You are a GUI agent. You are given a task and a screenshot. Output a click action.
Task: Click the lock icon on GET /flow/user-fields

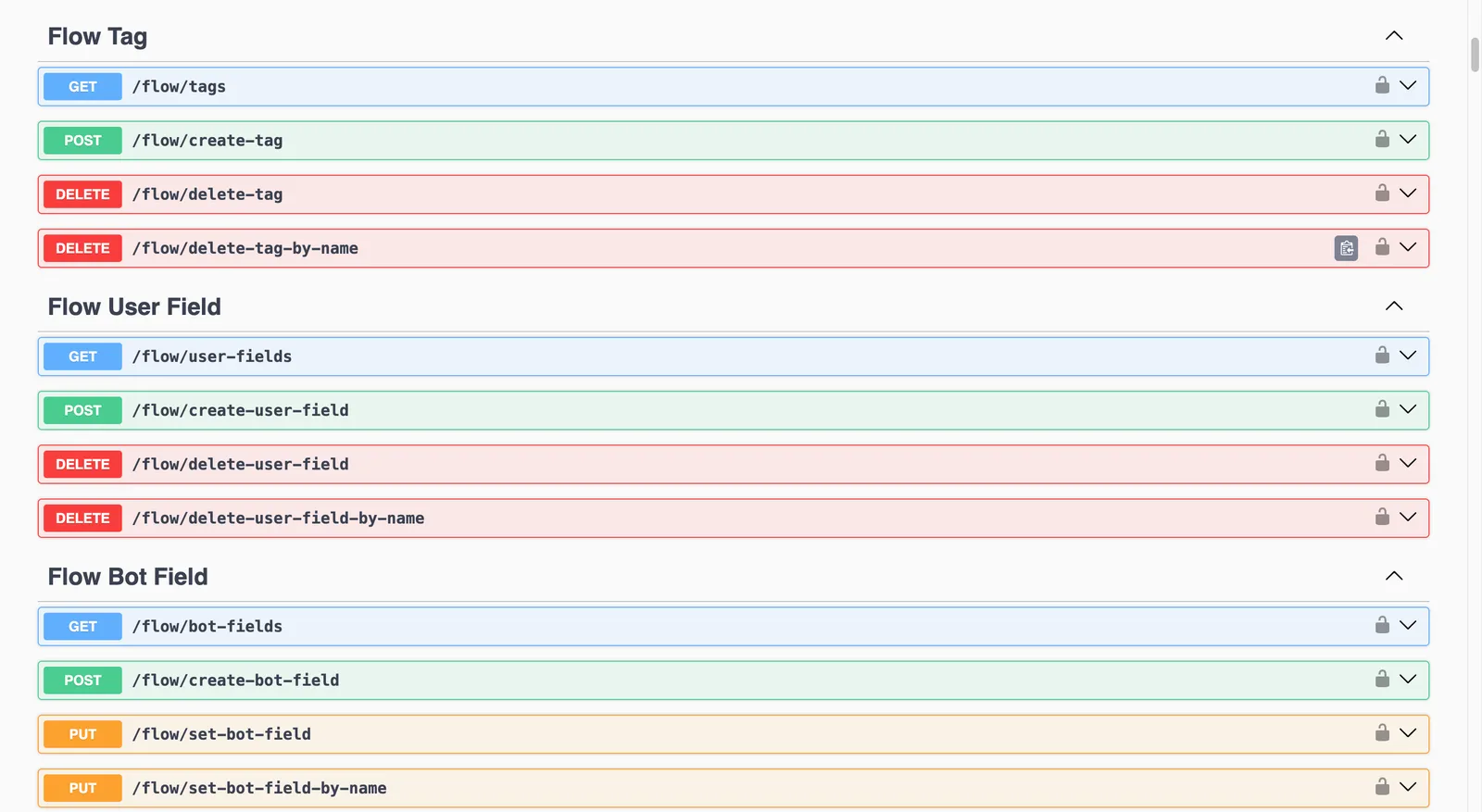point(1382,355)
